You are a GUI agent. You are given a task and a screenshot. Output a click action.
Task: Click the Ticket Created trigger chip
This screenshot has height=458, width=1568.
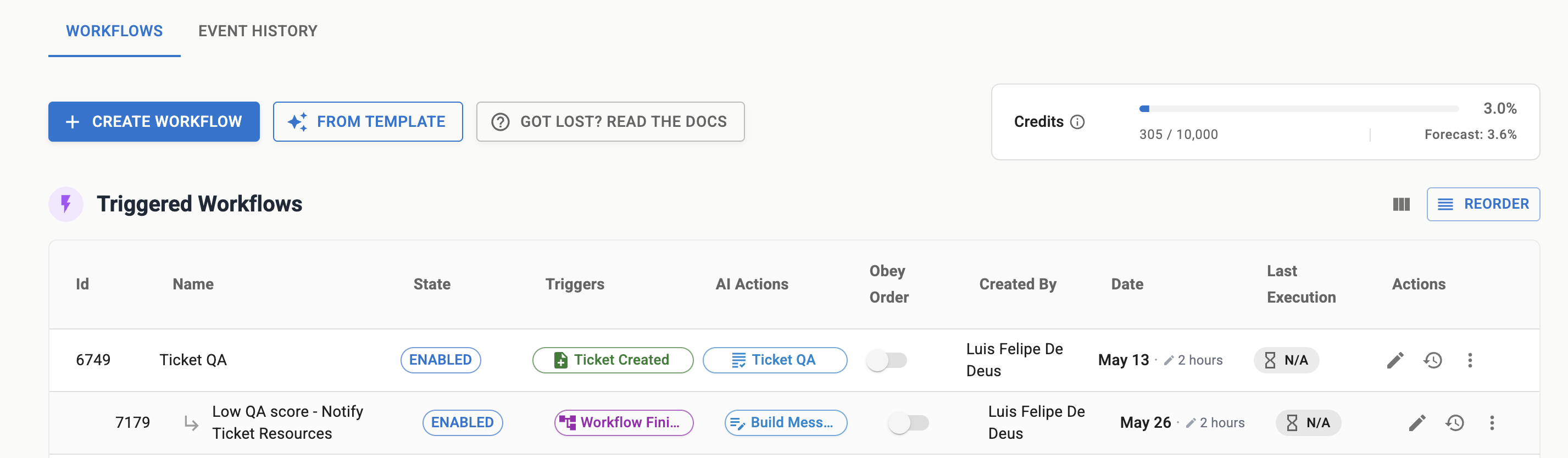tap(613, 360)
